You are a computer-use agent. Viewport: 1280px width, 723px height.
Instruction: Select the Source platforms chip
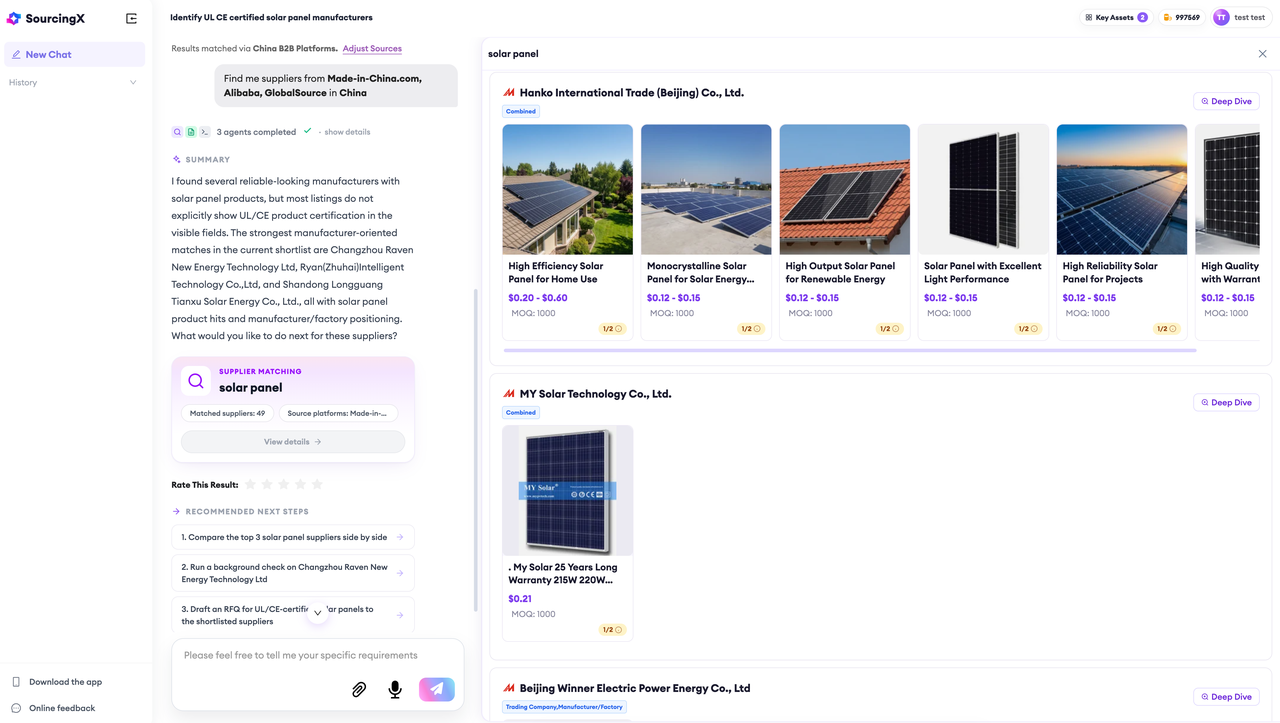[x=338, y=413]
